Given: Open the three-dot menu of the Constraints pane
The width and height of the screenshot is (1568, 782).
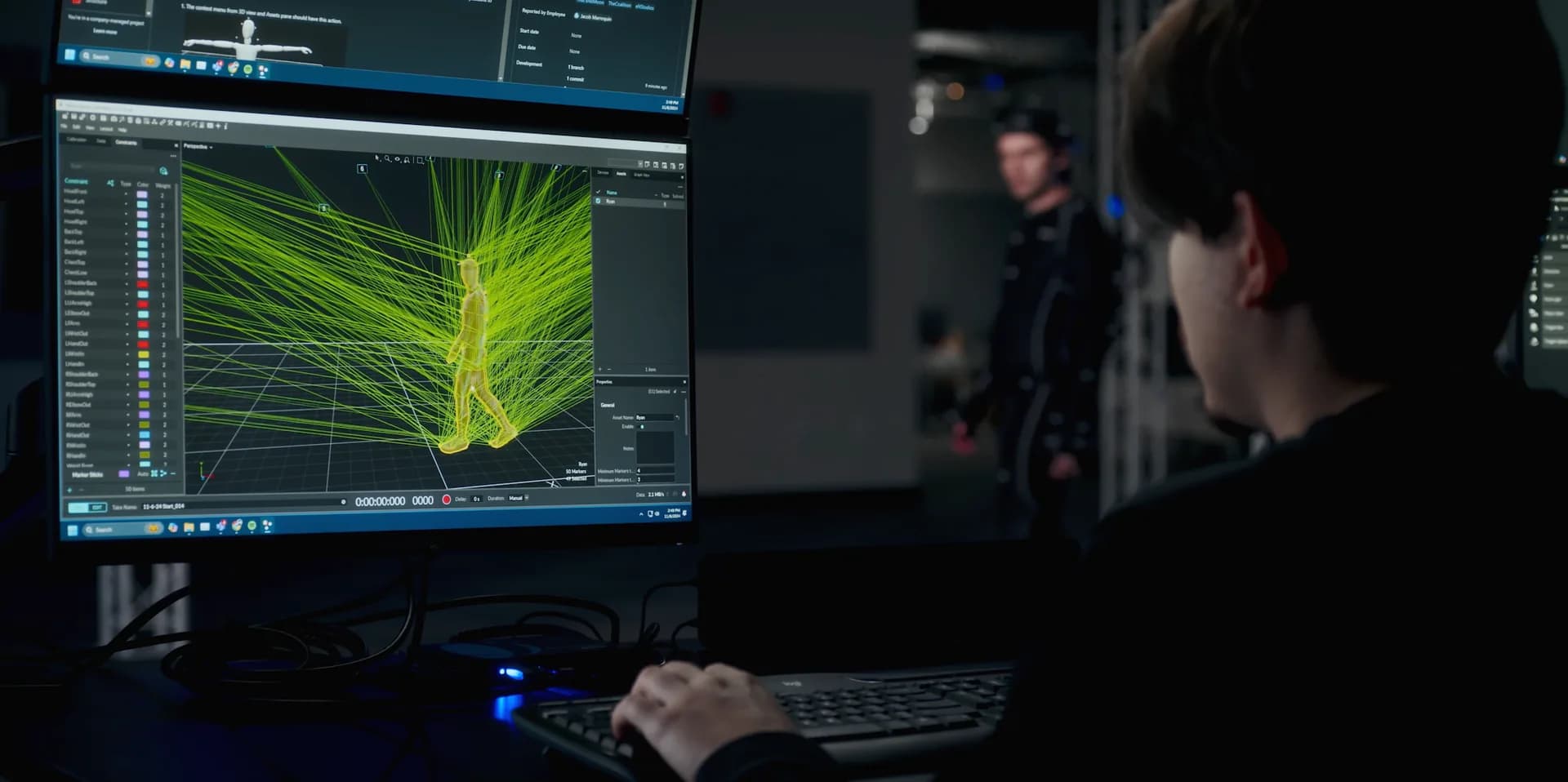Looking at the screenshot, I should pyautogui.click(x=173, y=156).
